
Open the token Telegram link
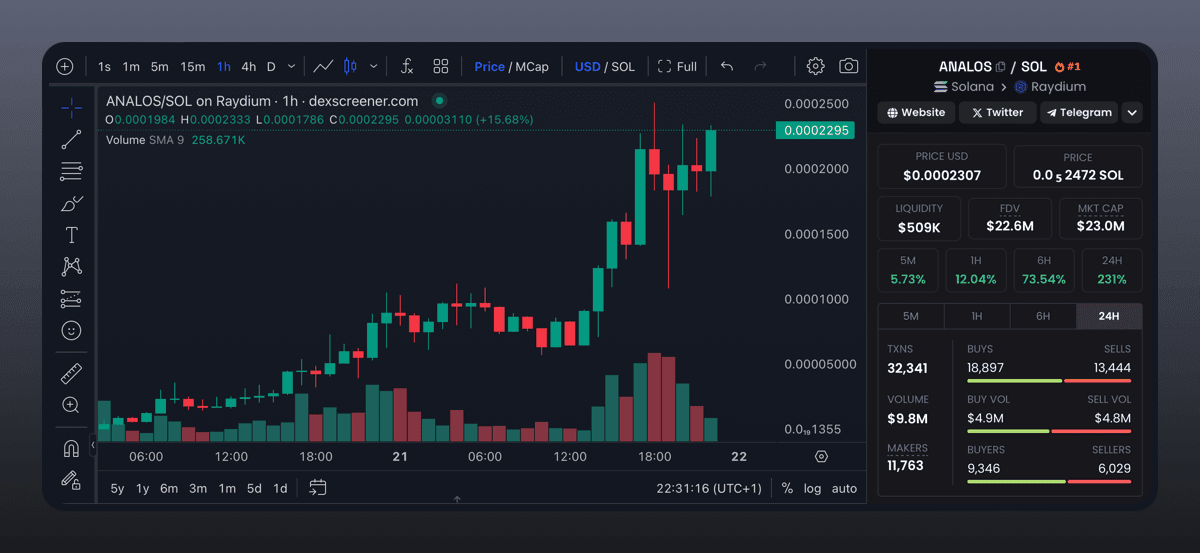[1079, 112]
